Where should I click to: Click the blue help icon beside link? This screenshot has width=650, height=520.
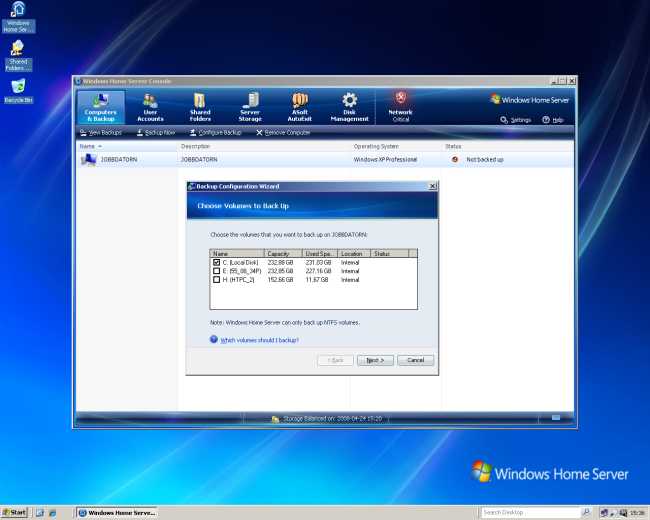tap(213, 339)
